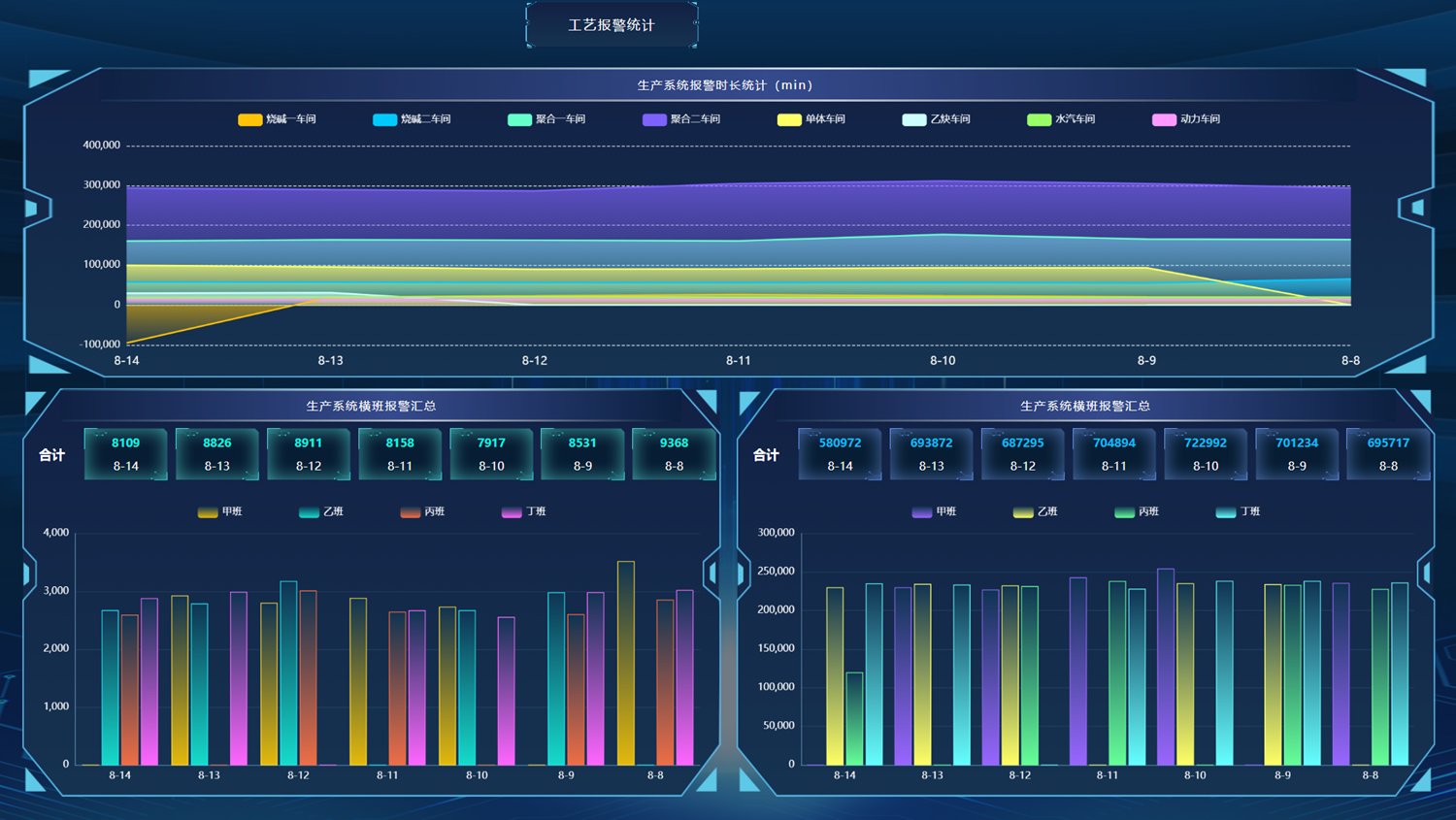Click the 1,000 y-axis label
Viewport: 1456px width, 820px height.
point(56,705)
